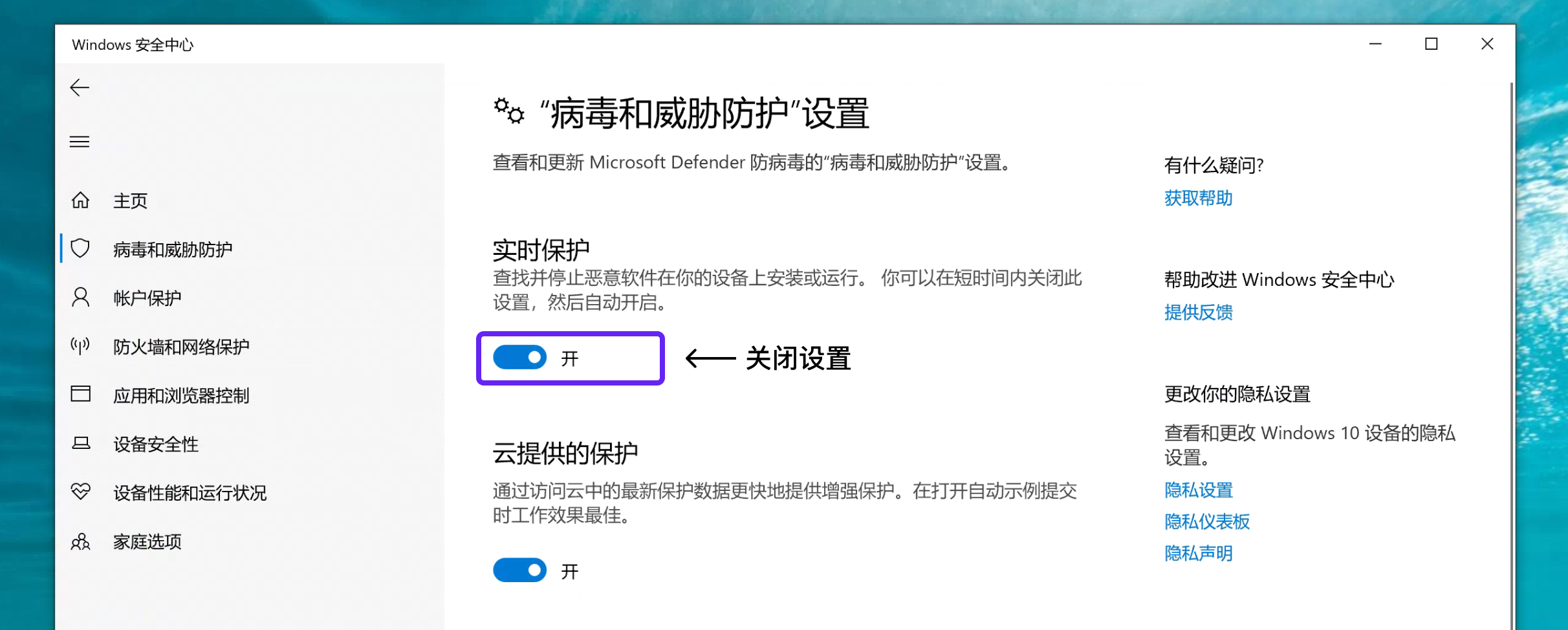Click the family icon for 家庭选项

(80, 541)
